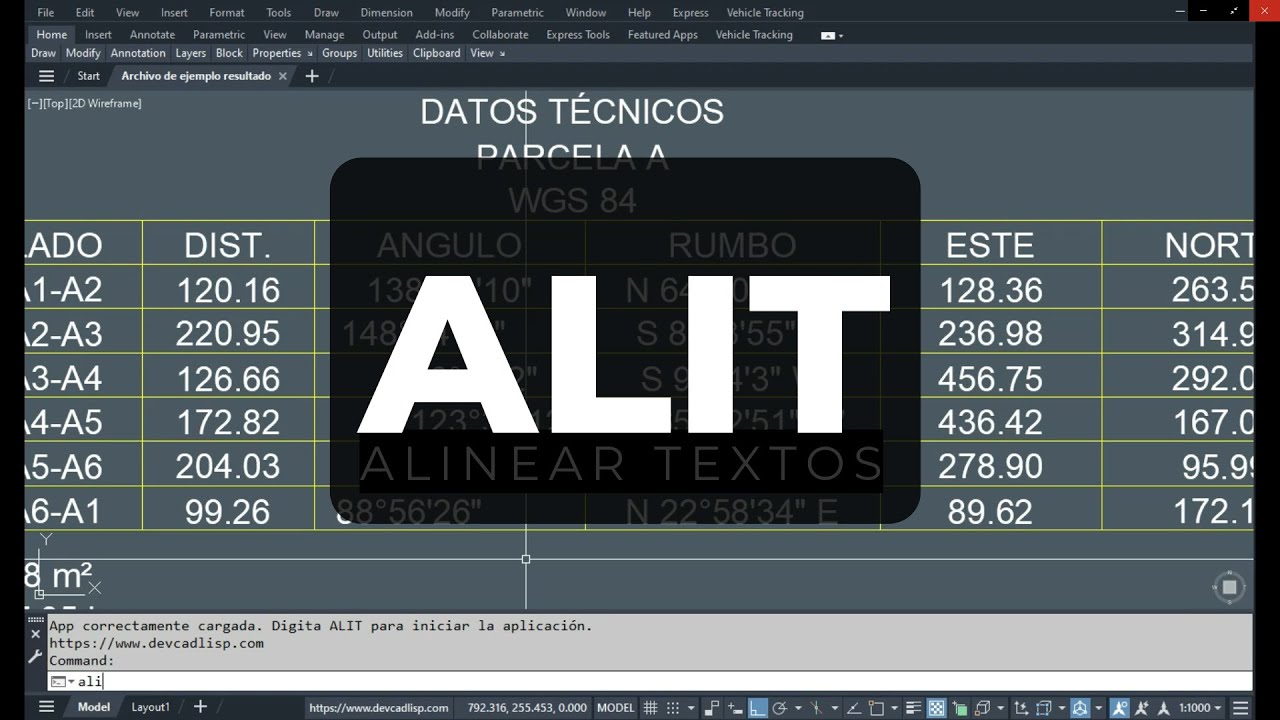Toggle ortho mode on status bar
This screenshot has height=720, width=1280.
point(757,708)
